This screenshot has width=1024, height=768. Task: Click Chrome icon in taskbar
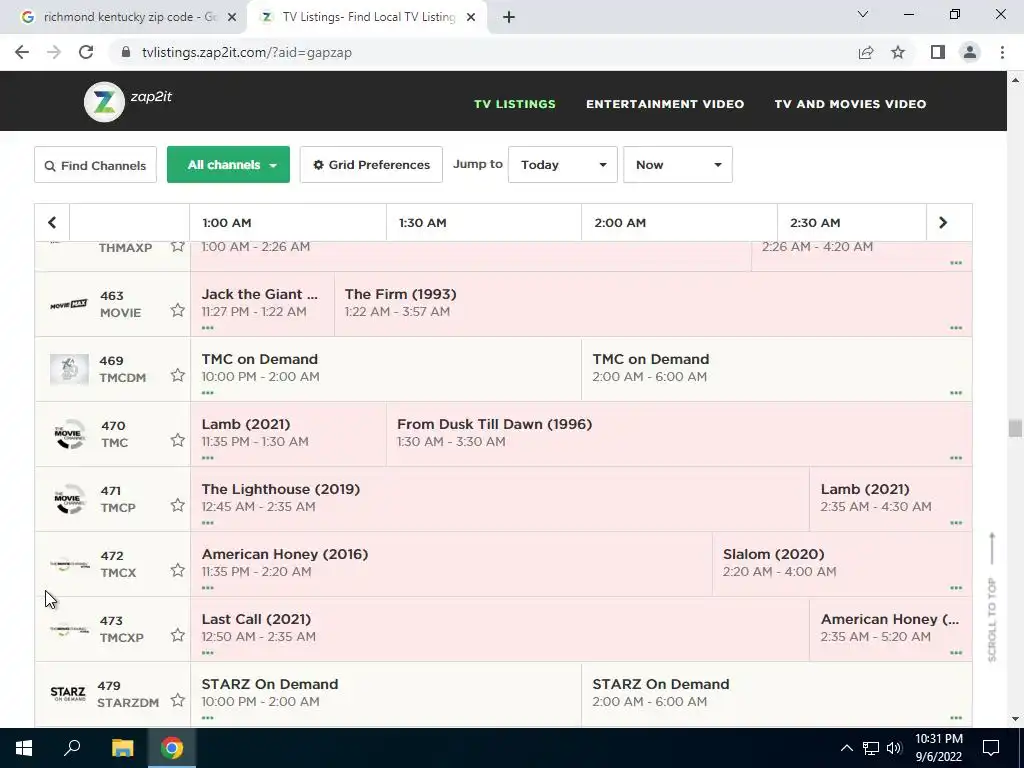pyautogui.click(x=172, y=748)
